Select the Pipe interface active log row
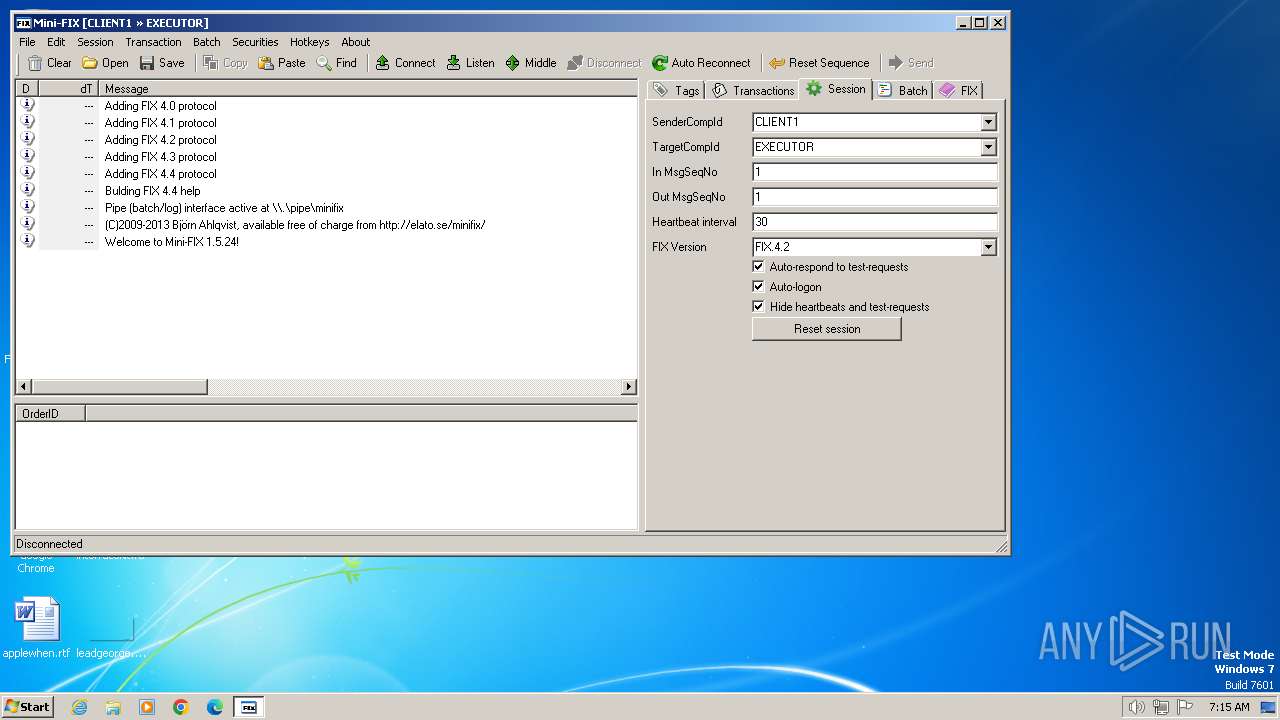Viewport: 1280px width, 720px height. (327, 208)
